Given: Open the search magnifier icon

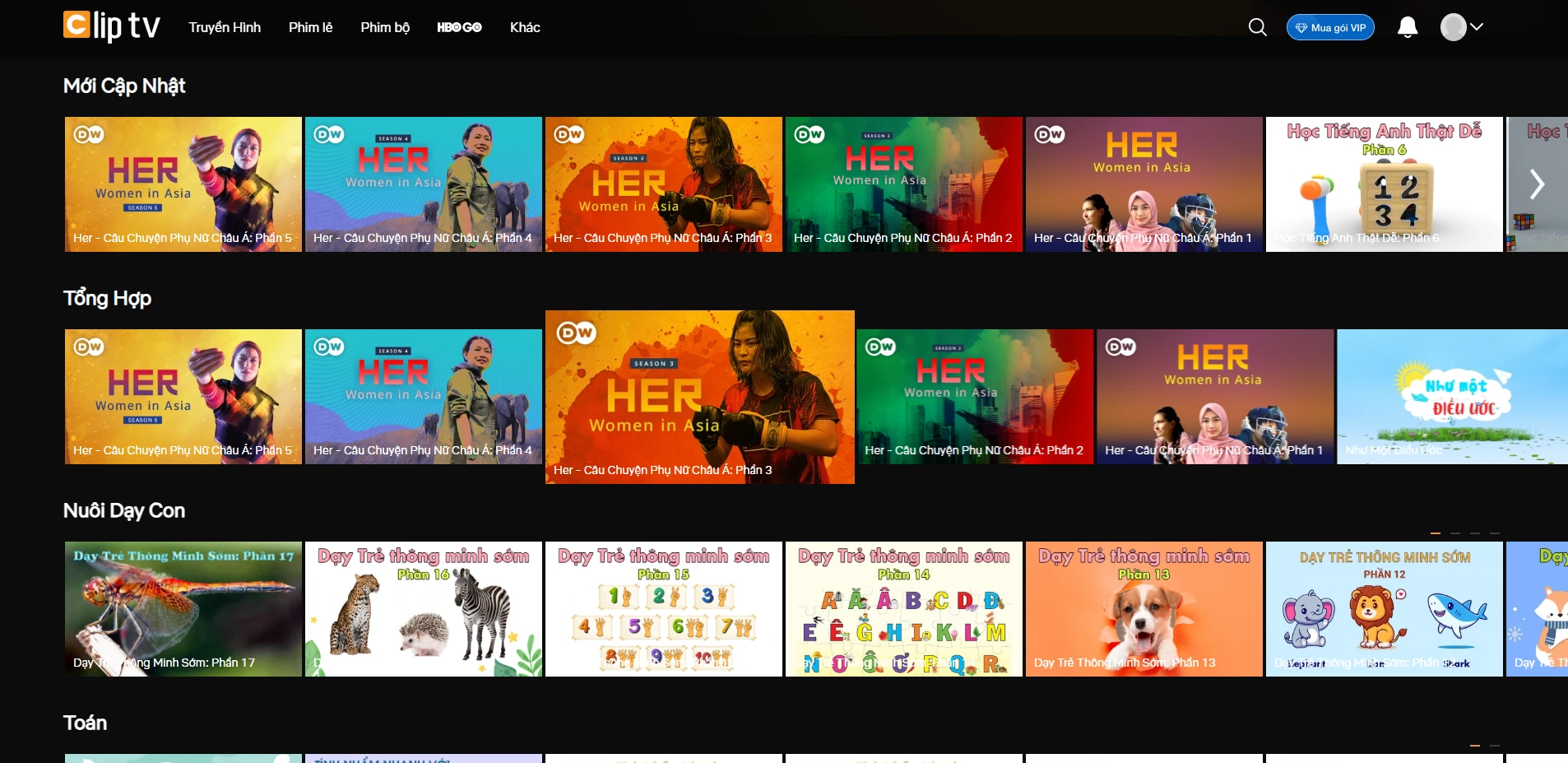Looking at the screenshot, I should [1257, 27].
